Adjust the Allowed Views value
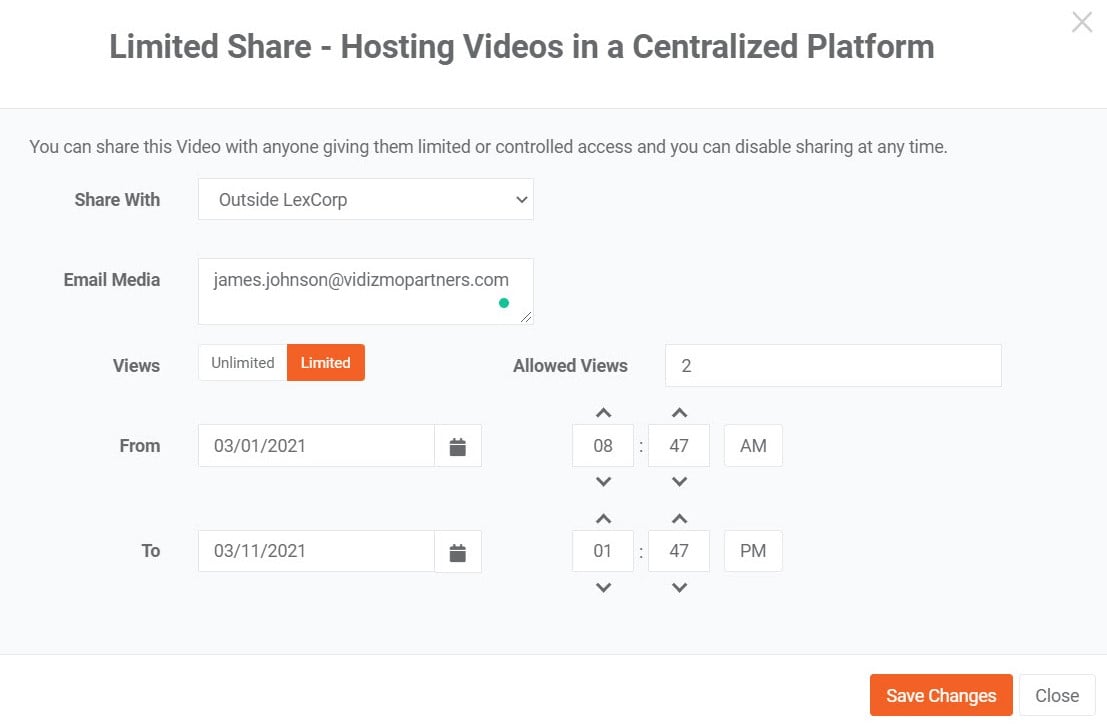 click(832, 365)
